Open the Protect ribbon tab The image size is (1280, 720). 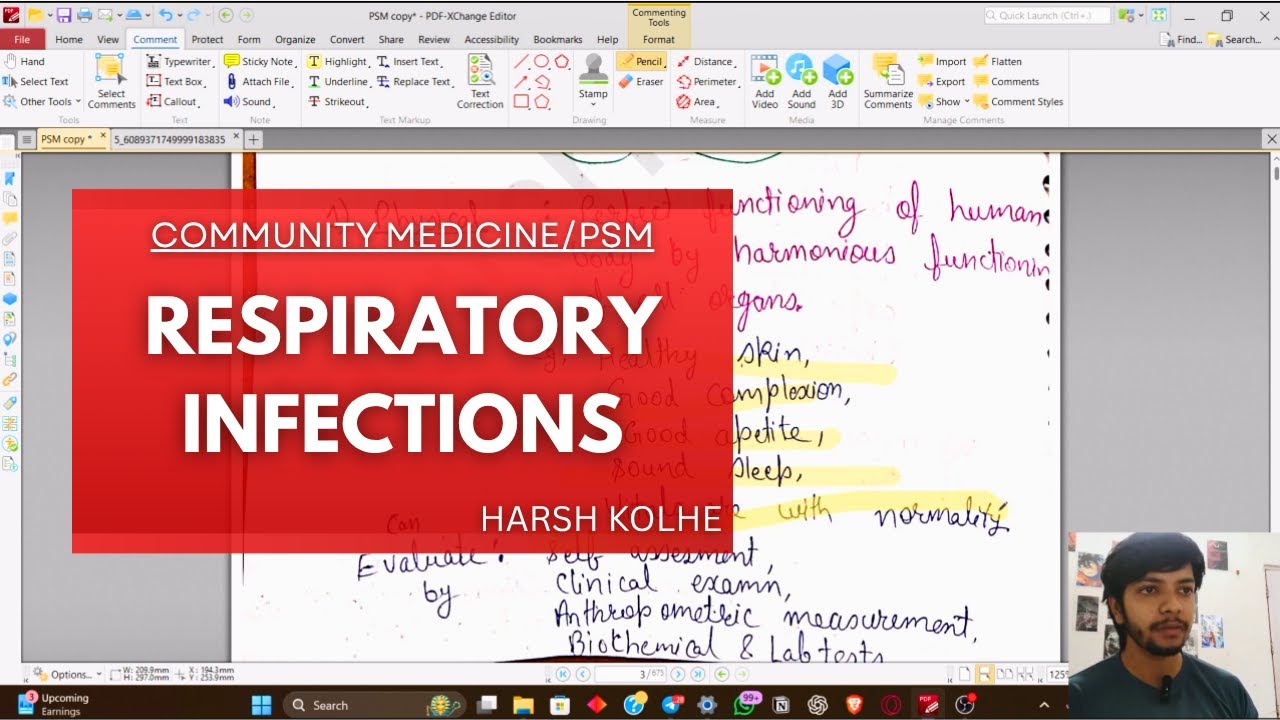click(207, 39)
